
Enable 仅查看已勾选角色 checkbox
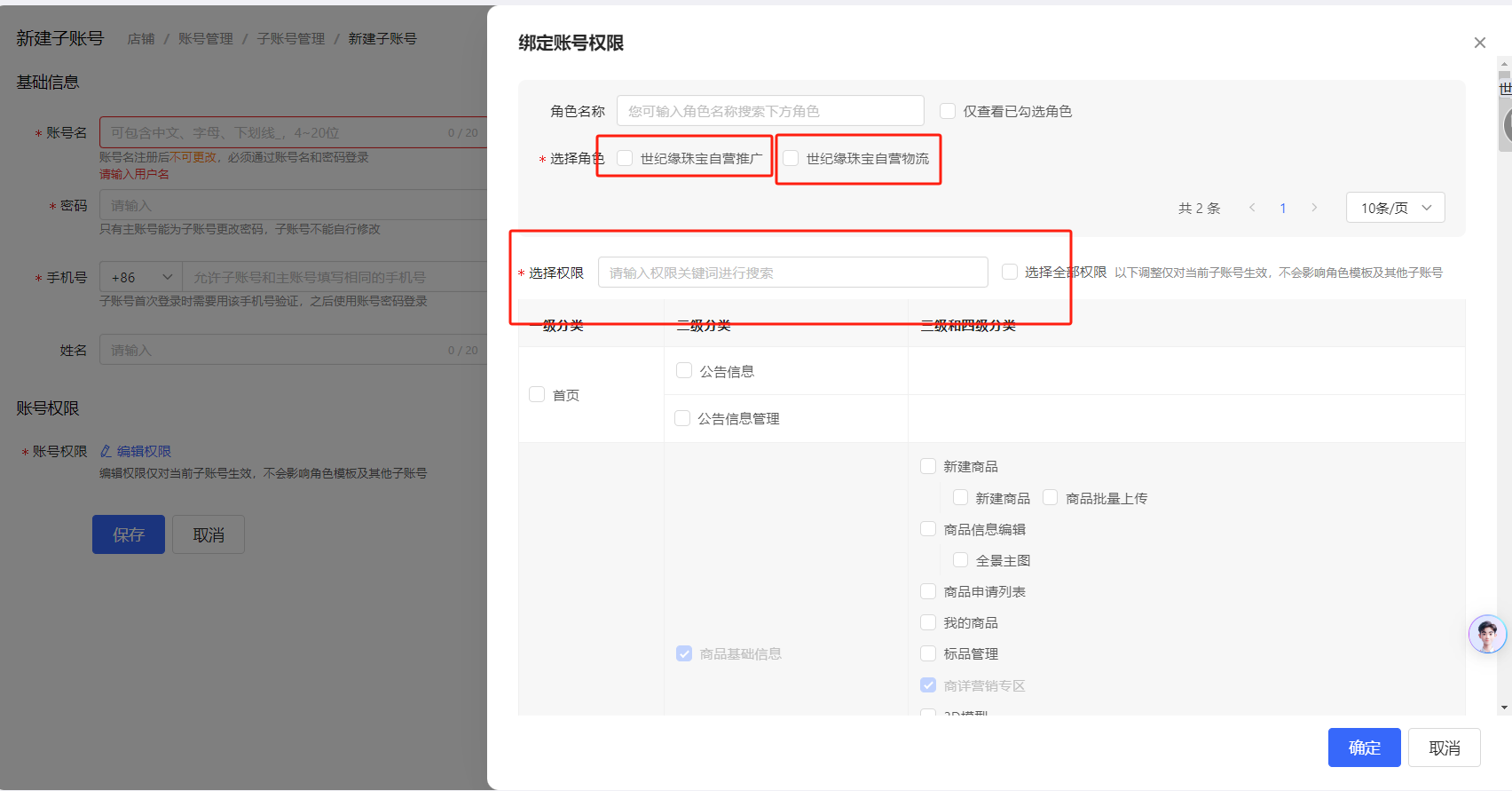(948, 111)
